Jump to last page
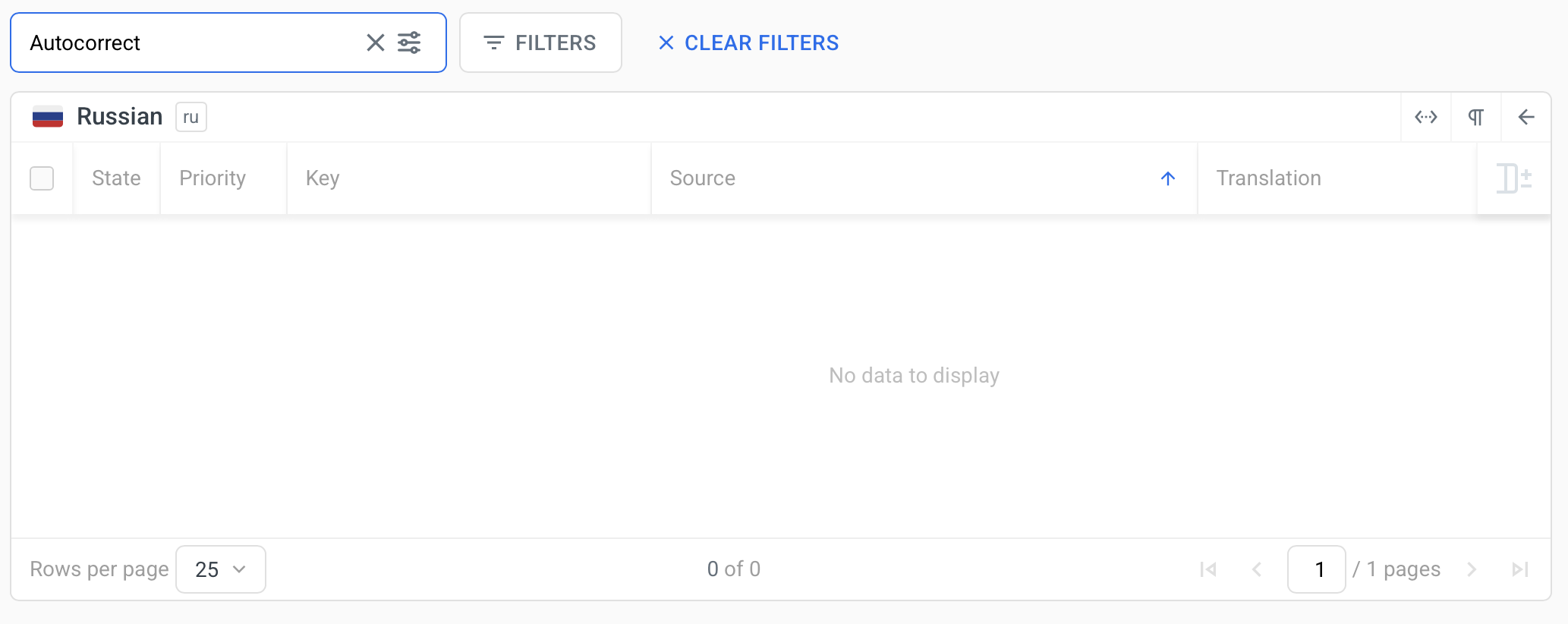Viewport: 1568px width, 624px height. tap(1519, 569)
